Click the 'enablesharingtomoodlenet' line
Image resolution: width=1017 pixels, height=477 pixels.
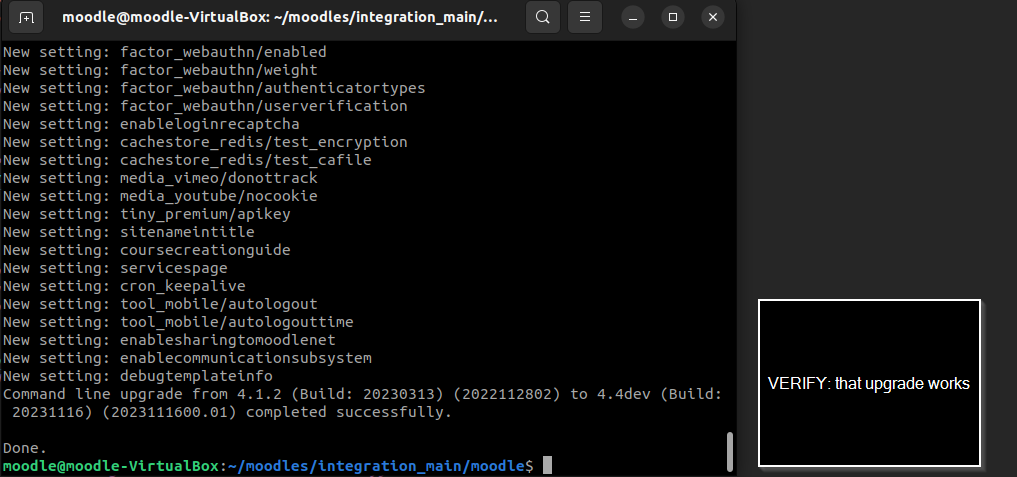pos(169,340)
